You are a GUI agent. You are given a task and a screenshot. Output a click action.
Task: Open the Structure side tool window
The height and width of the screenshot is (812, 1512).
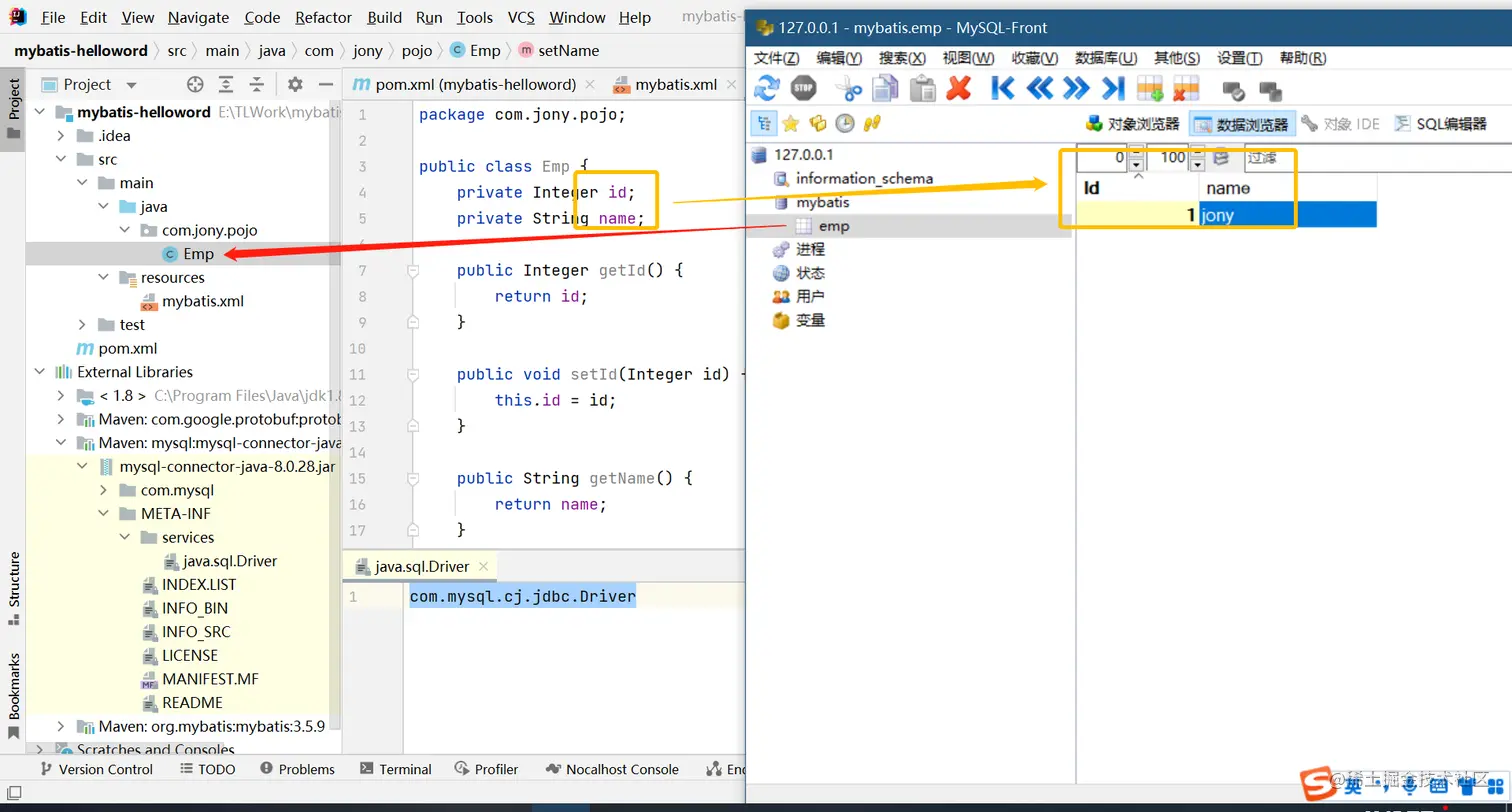pos(14,588)
